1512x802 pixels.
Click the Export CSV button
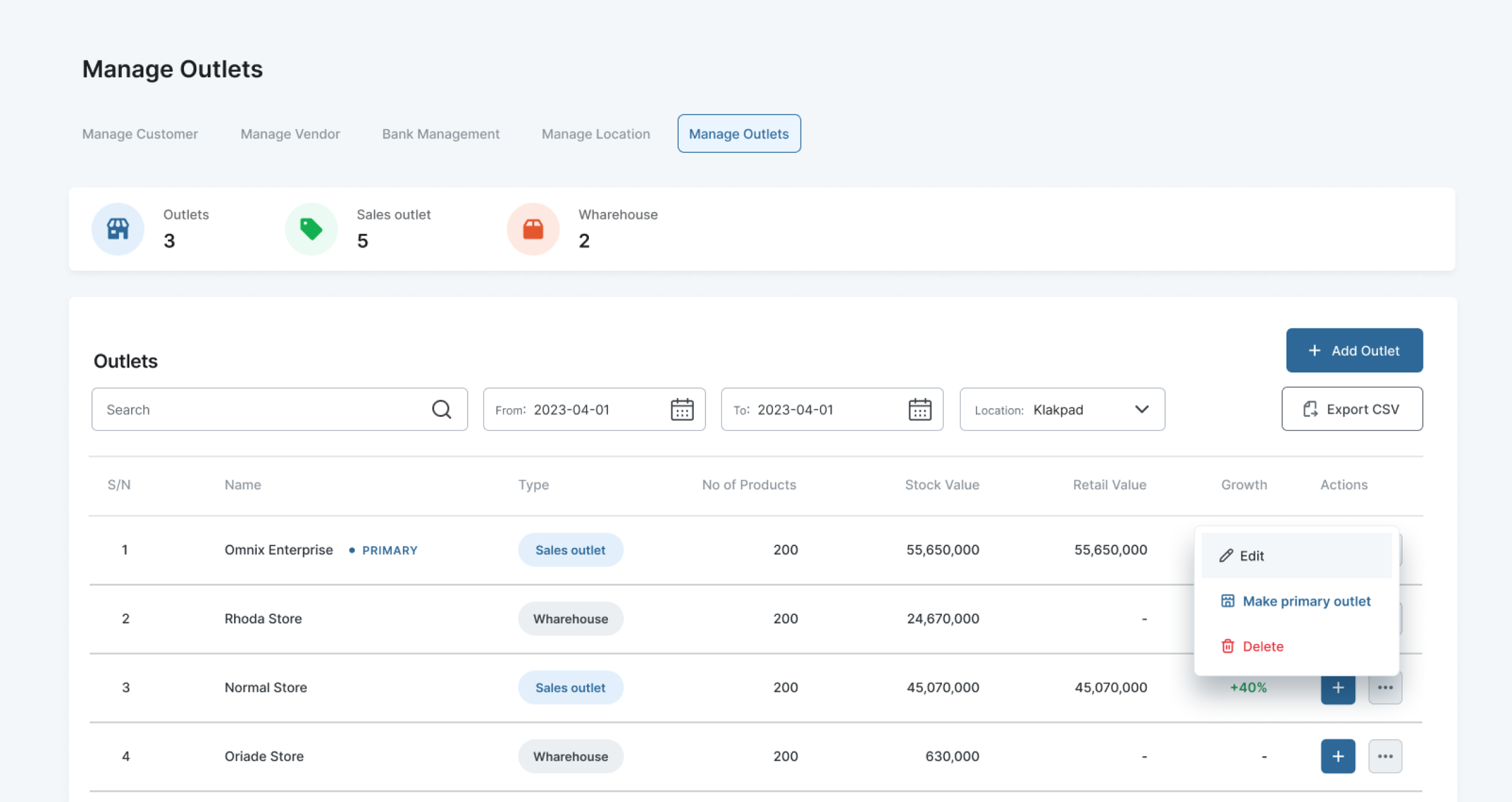pos(1352,410)
